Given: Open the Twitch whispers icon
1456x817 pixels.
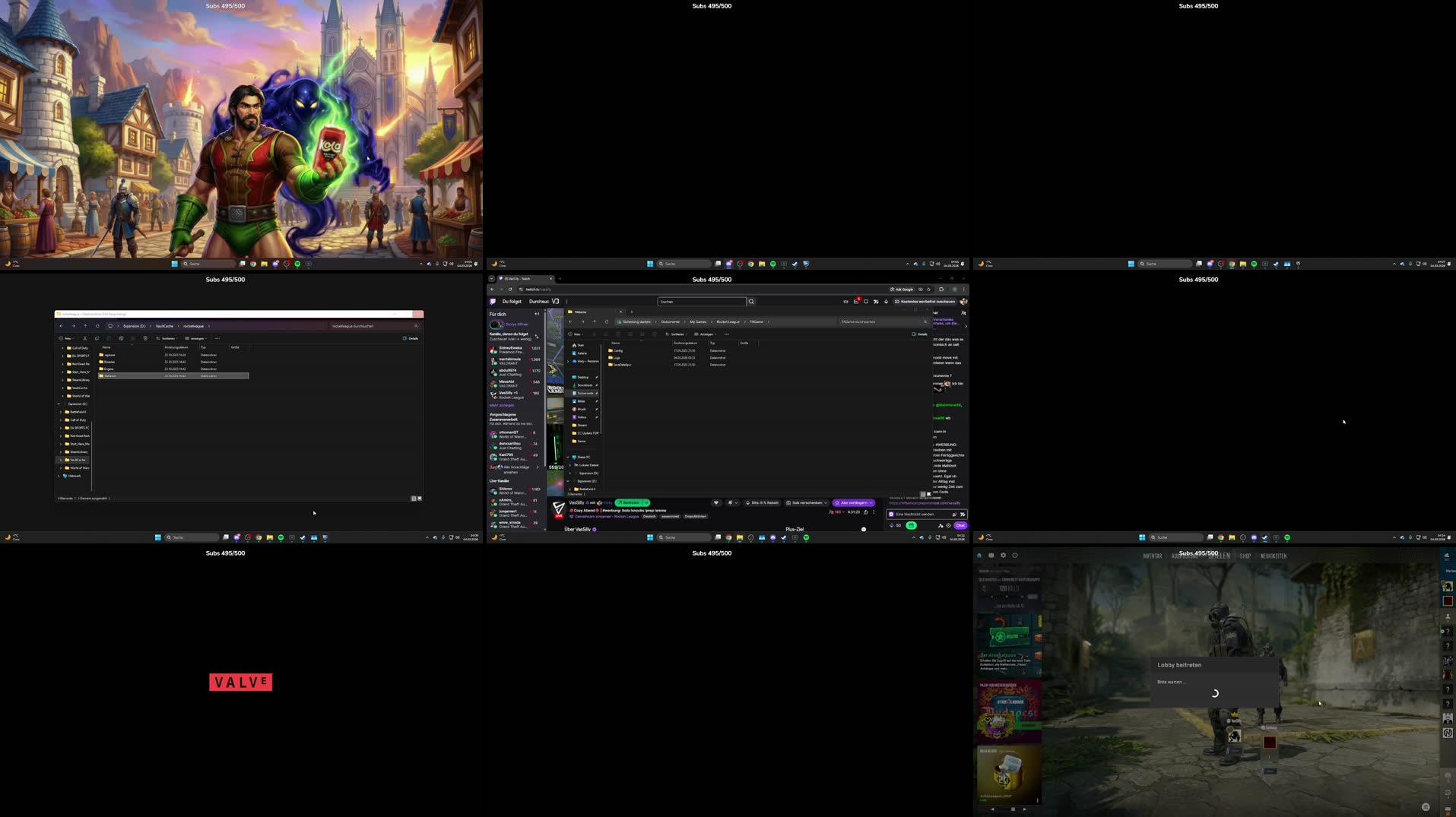Looking at the screenshot, I should [867, 301].
